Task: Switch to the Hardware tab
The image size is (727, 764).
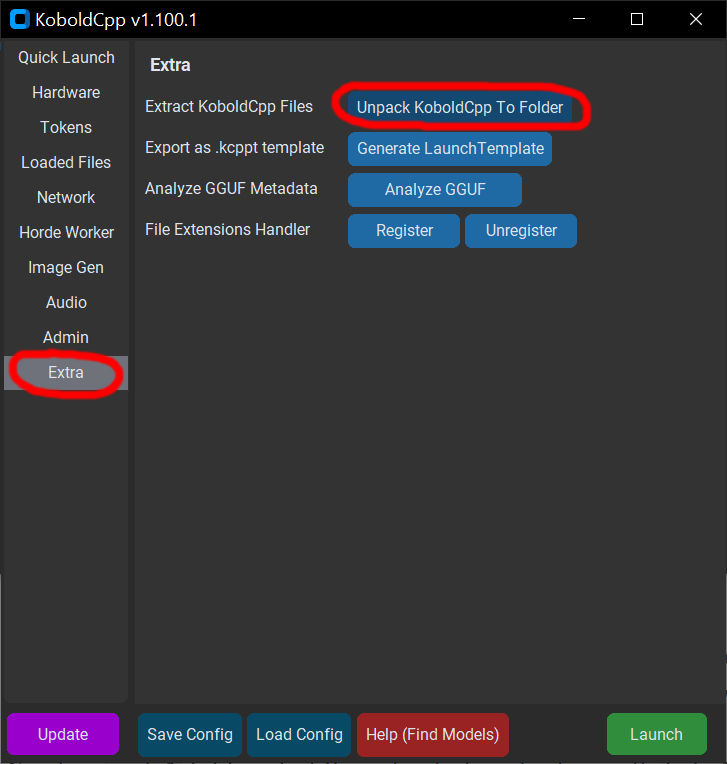Action: tap(66, 93)
